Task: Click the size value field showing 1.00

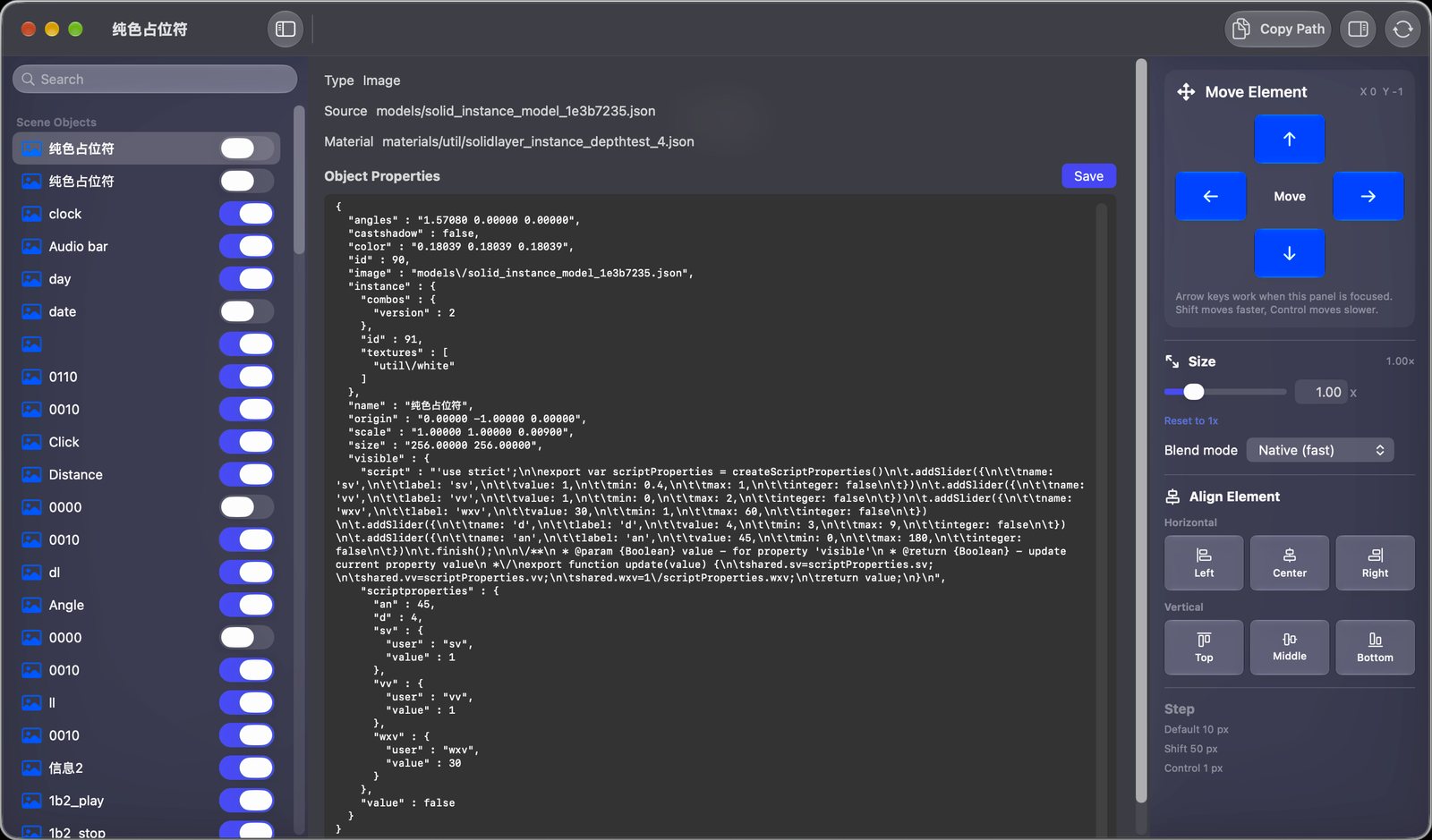Action: pos(1321,392)
